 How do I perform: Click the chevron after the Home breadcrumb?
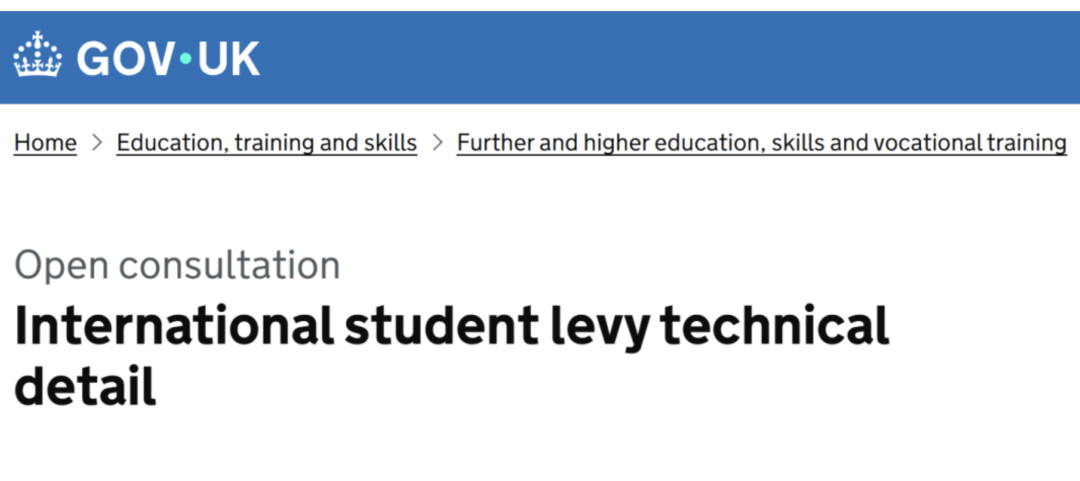point(97,143)
